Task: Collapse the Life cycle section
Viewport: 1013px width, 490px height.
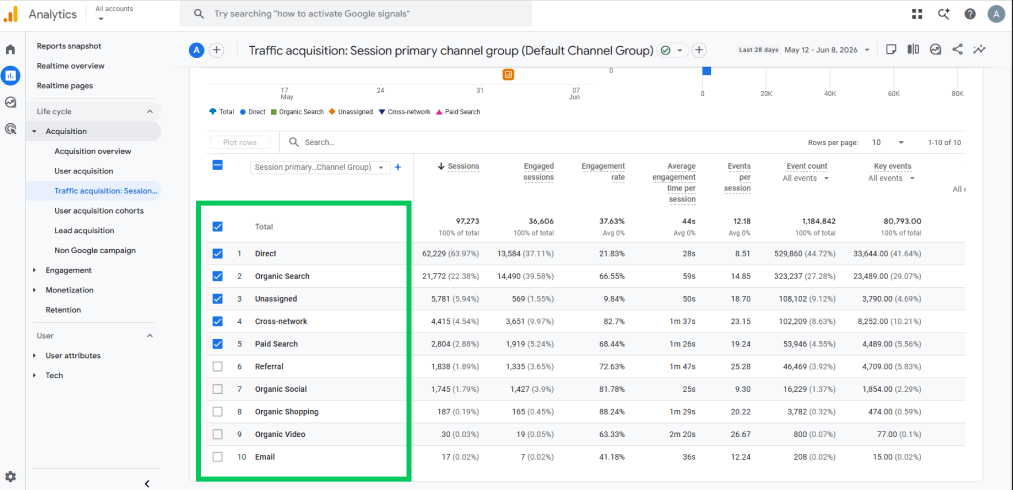Action: pyautogui.click(x=150, y=112)
